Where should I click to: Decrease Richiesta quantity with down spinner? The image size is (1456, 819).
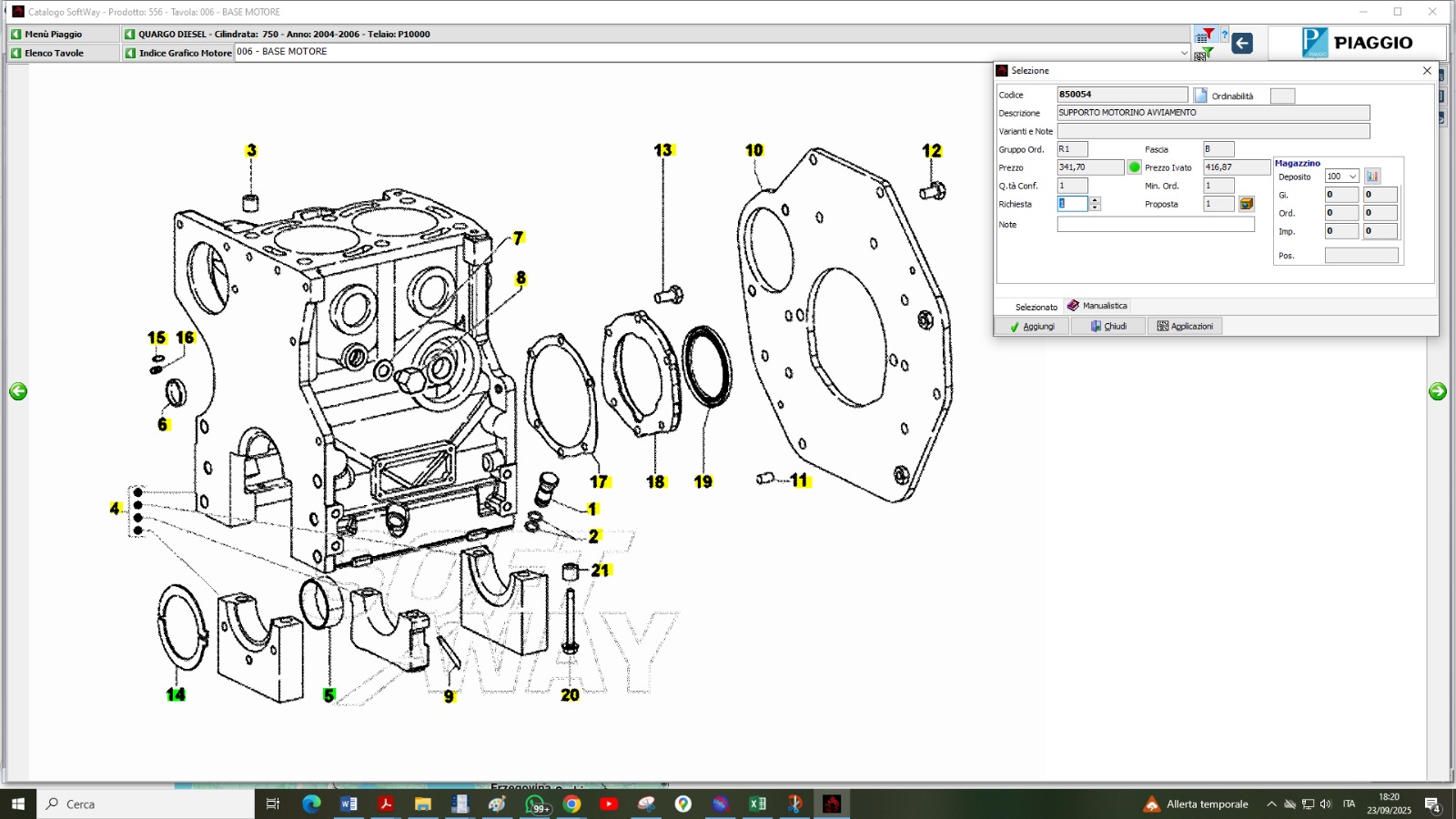[1096, 208]
